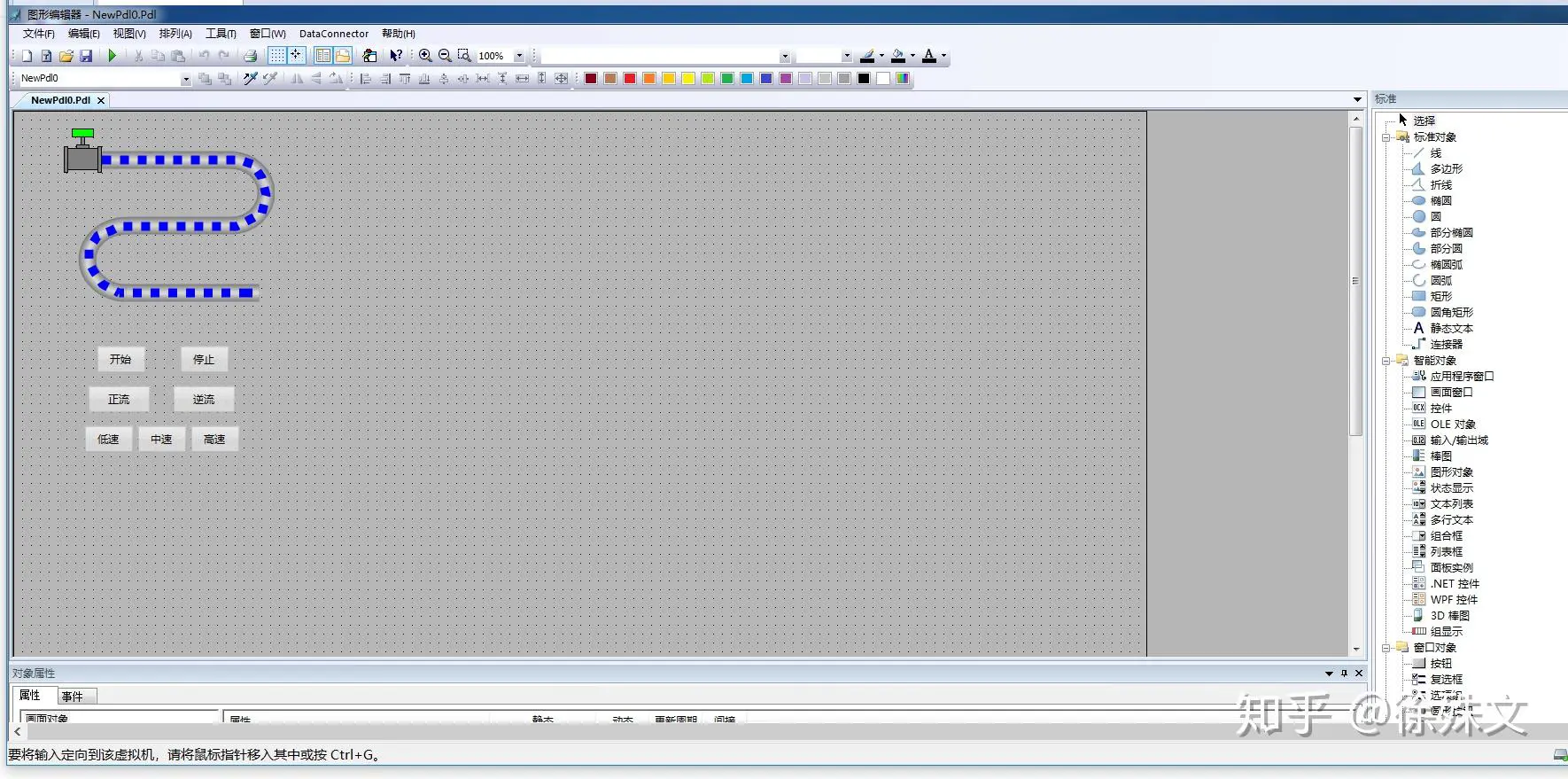This screenshot has width=1568, height=779.
Task: Click the print icon in the toolbar
Action: click(x=251, y=56)
